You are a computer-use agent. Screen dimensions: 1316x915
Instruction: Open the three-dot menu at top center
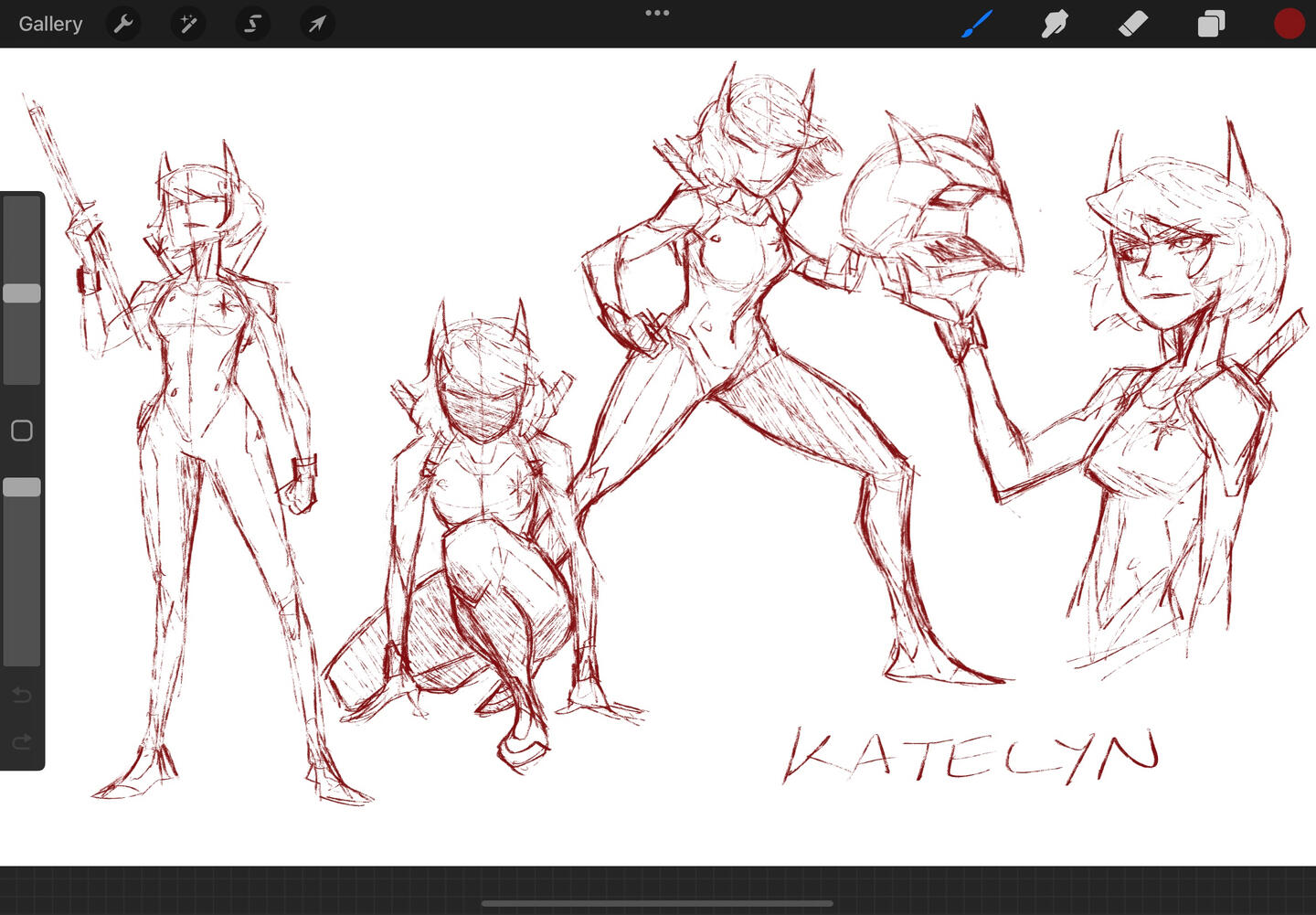(657, 13)
